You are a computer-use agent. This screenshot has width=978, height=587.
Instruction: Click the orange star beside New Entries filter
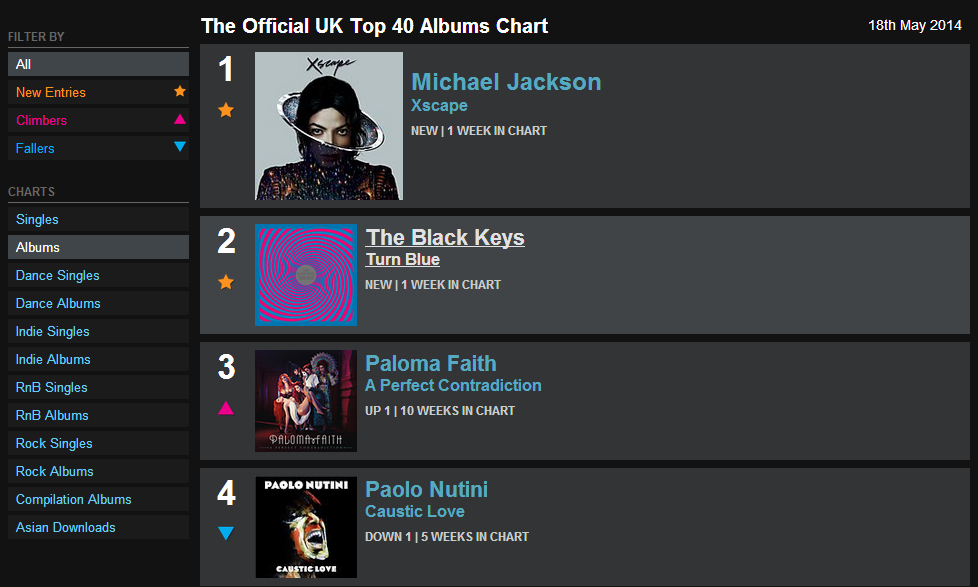(x=180, y=91)
